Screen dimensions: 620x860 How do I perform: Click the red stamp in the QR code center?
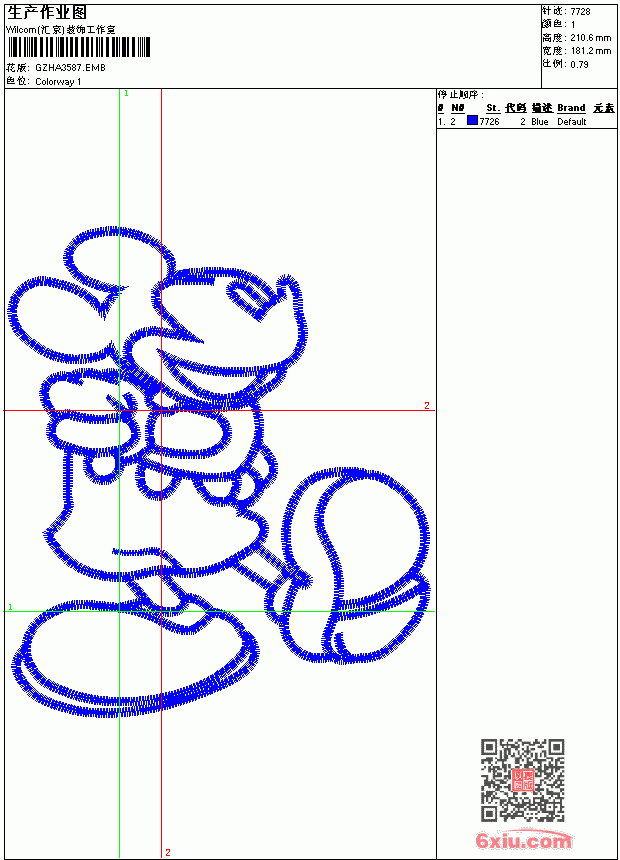pyautogui.click(x=523, y=780)
